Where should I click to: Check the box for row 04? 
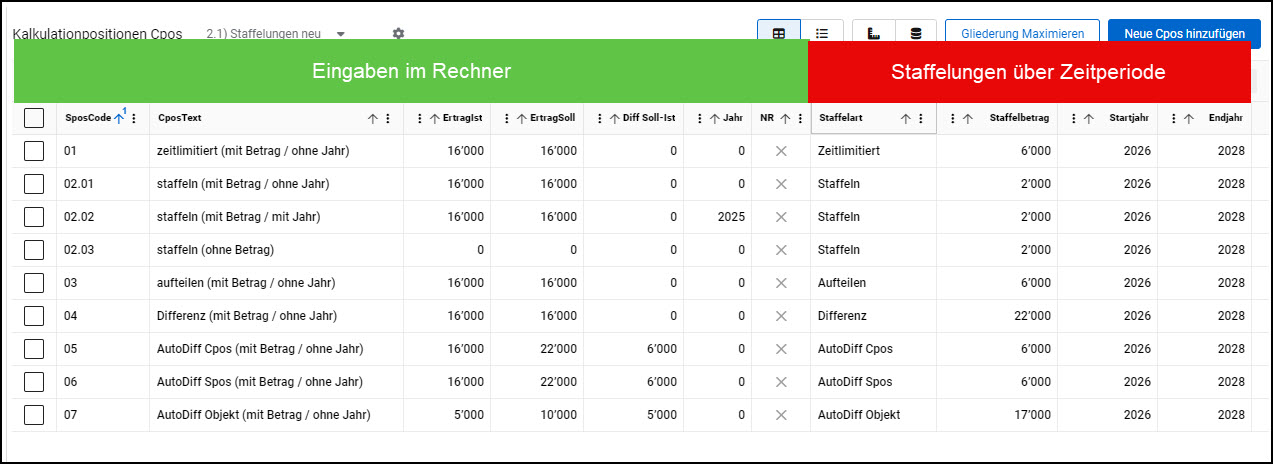pos(34,316)
